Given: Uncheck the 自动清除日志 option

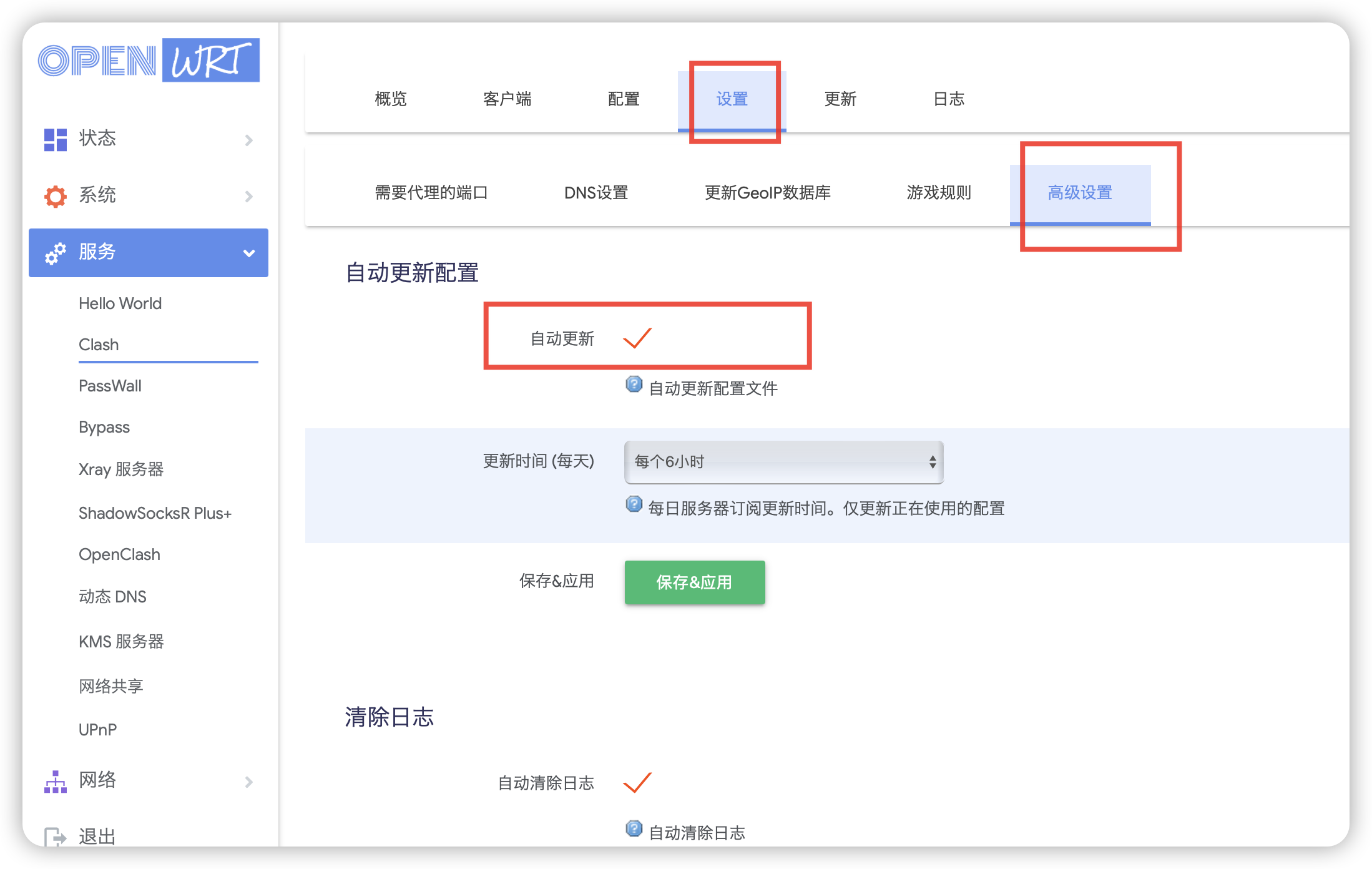Looking at the screenshot, I should tap(636, 783).
